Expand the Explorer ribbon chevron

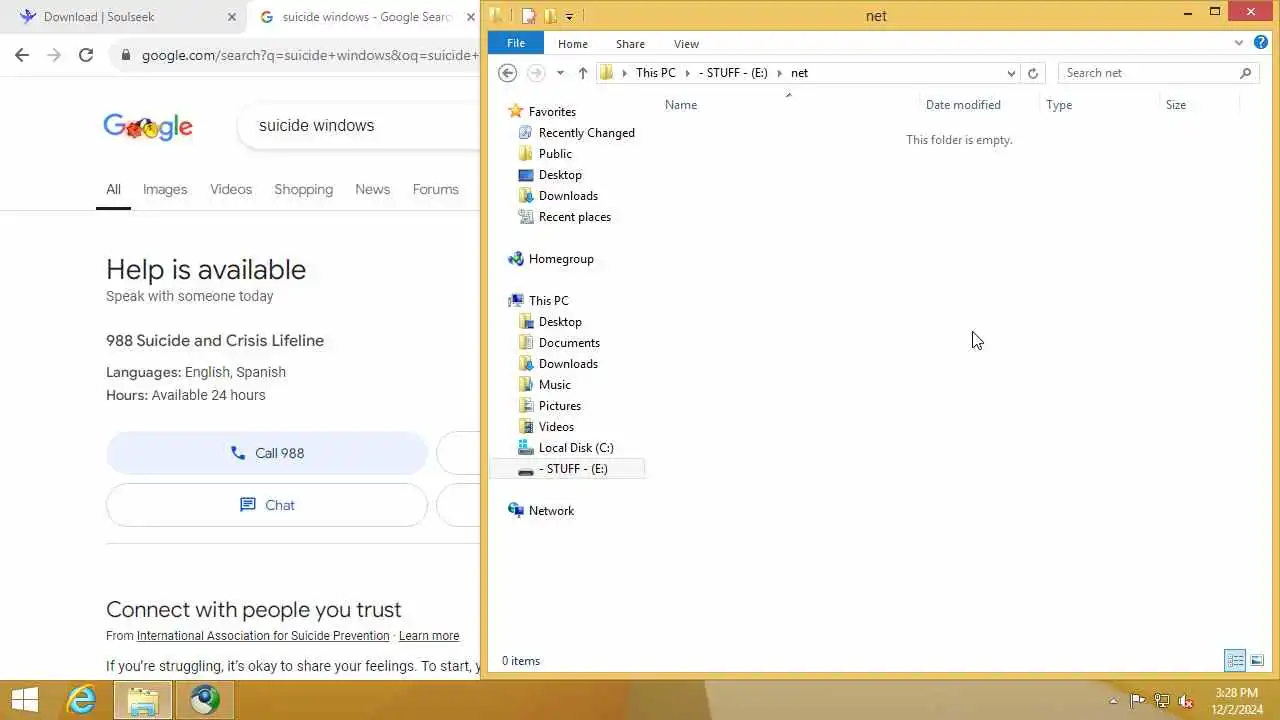point(1239,43)
